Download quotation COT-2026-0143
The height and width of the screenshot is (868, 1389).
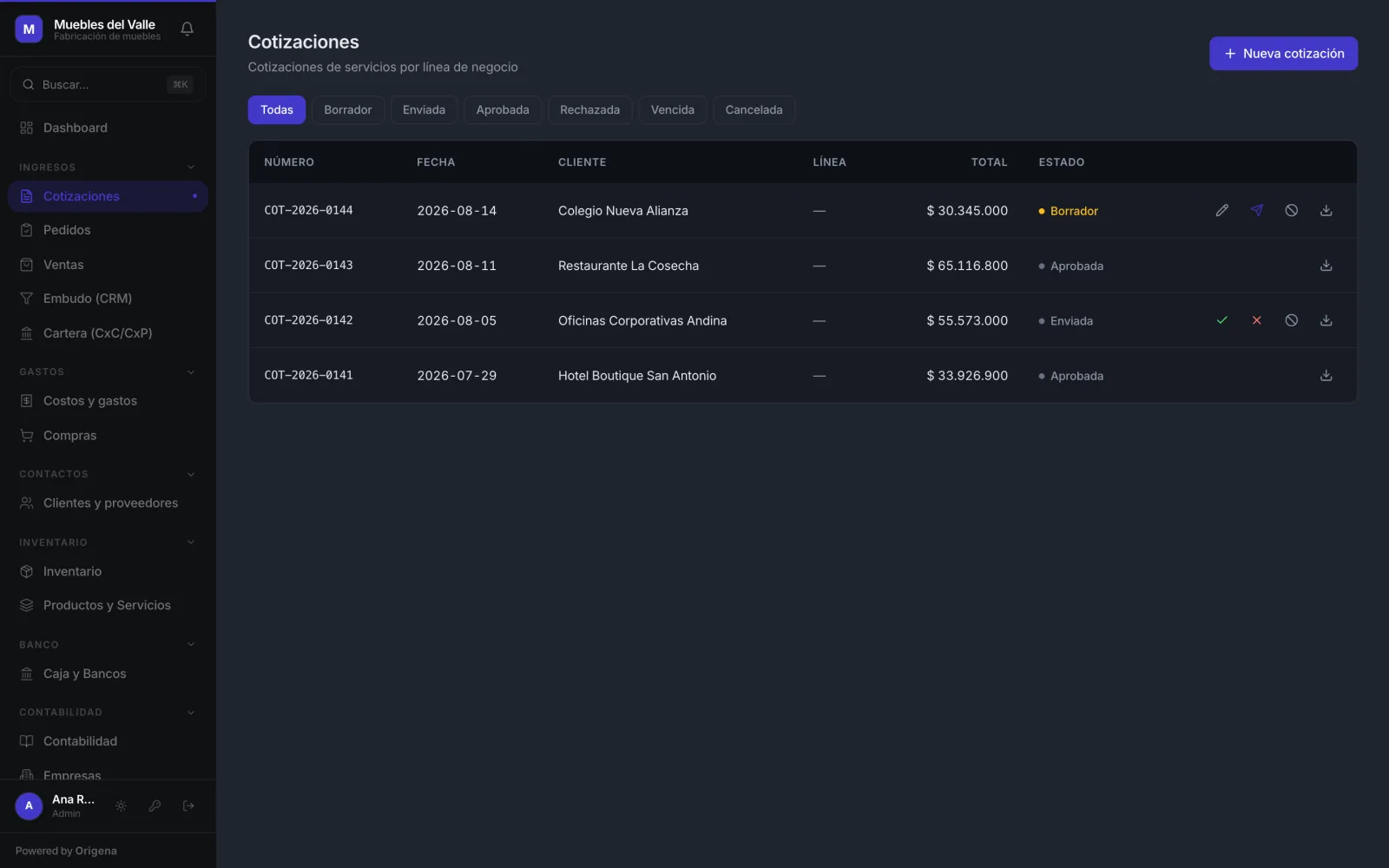click(x=1326, y=266)
